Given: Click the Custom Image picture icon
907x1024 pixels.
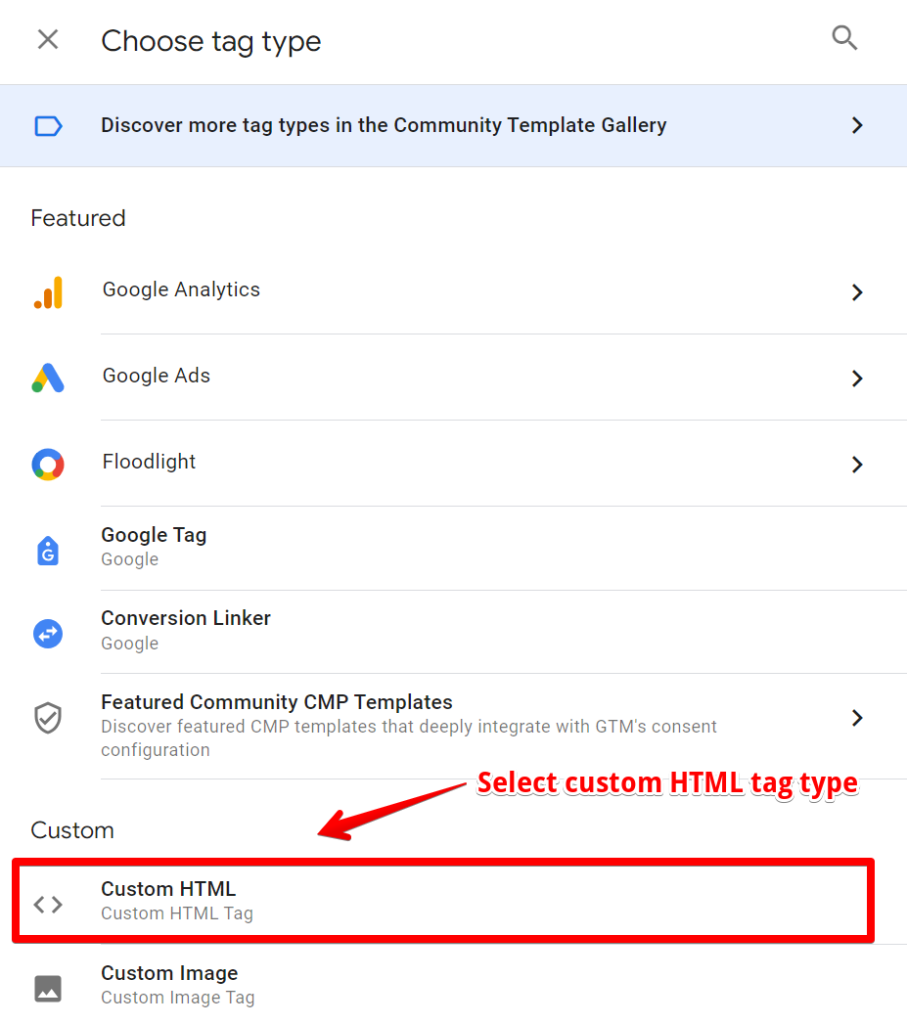Looking at the screenshot, I should pyautogui.click(x=48, y=988).
